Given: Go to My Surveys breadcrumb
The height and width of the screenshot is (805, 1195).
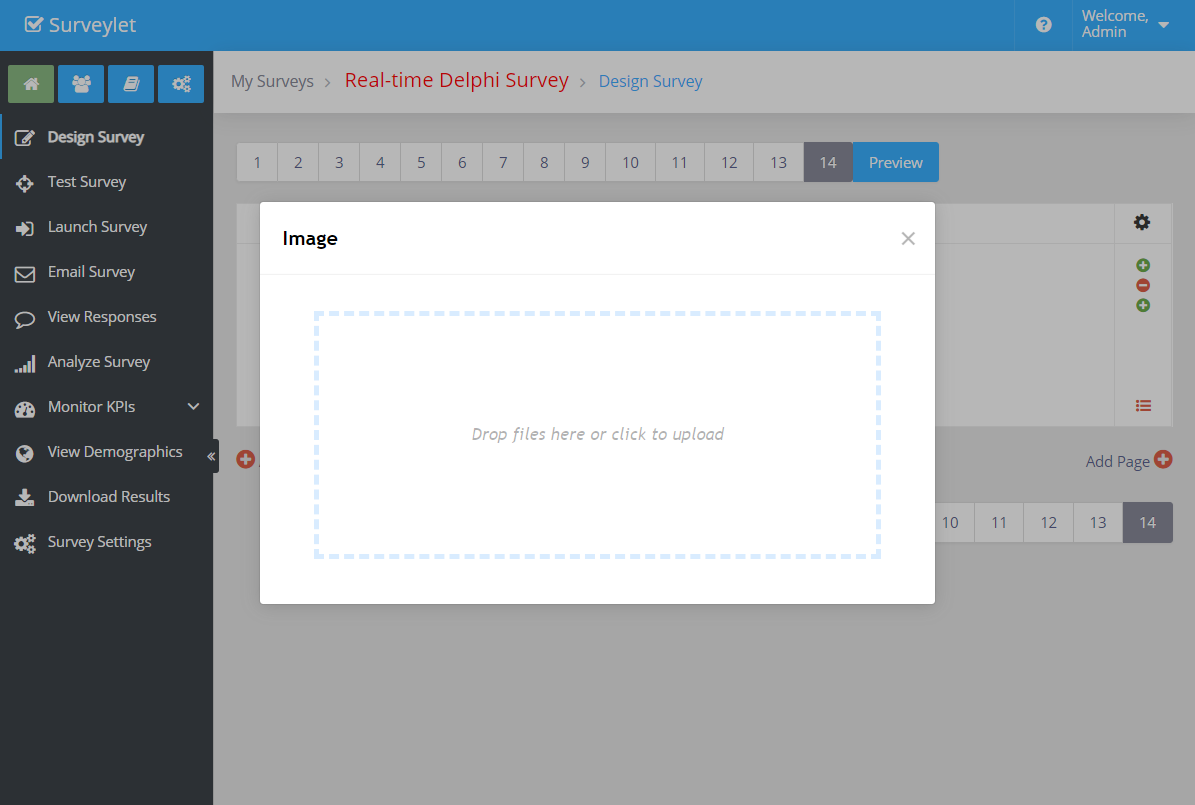Looking at the screenshot, I should click(x=272, y=82).
